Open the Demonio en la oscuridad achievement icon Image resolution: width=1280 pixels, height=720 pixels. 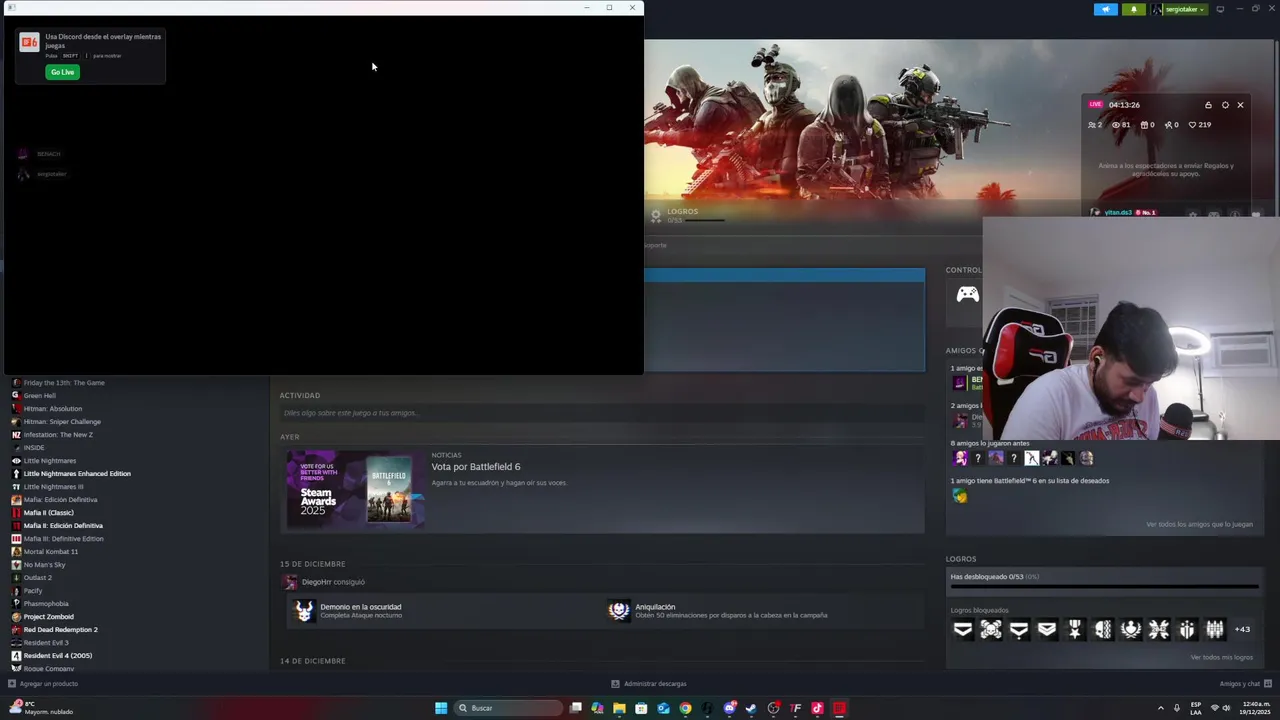[x=304, y=610]
